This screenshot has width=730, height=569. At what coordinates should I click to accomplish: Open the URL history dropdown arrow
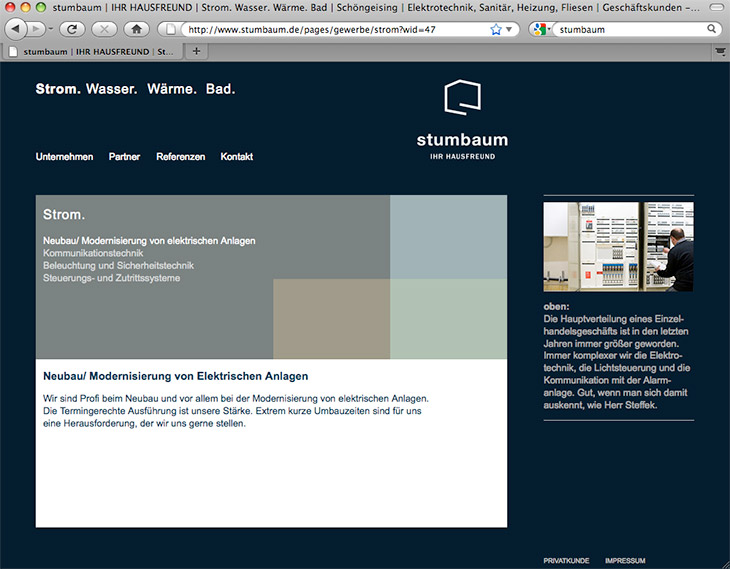509,29
